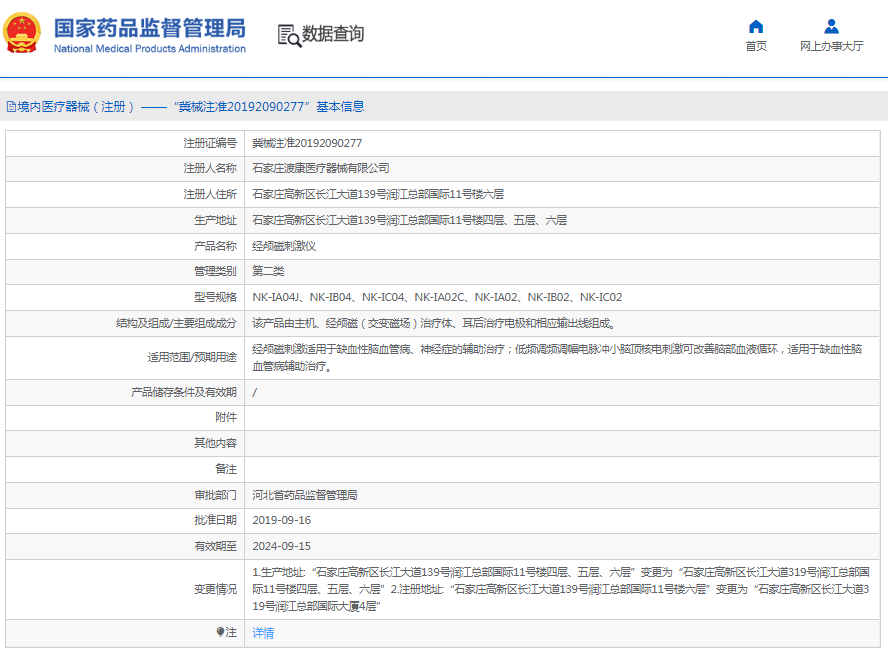Click the lightbulb icon beside 注

[220, 632]
